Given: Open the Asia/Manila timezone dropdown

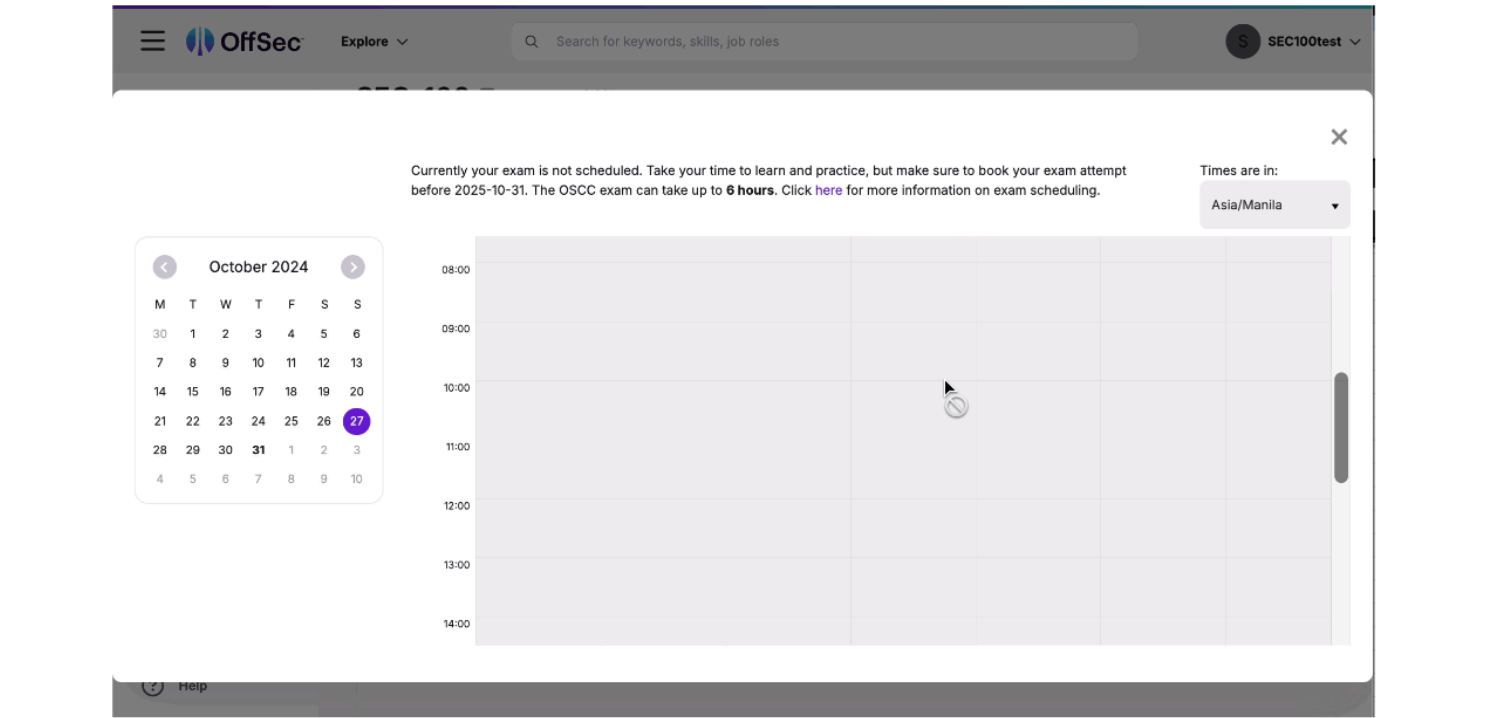Looking at the screenshot, I should pos(1274,205).
